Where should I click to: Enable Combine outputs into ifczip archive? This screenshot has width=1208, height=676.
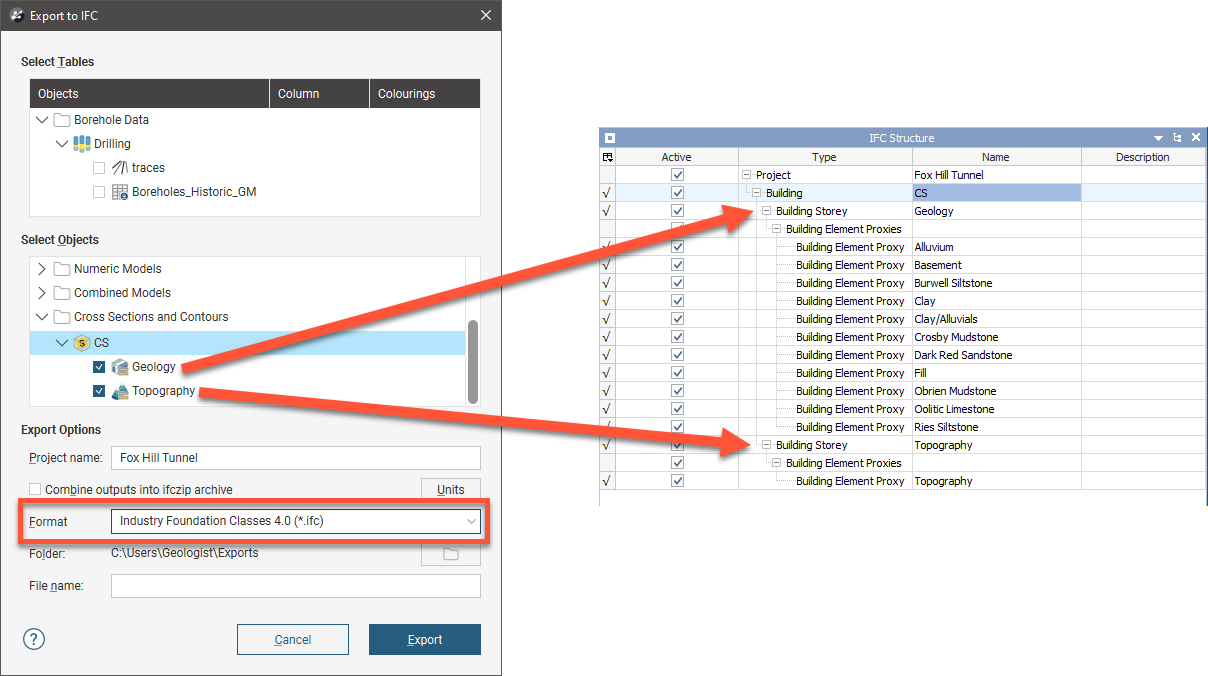click(x=36, y=490)
